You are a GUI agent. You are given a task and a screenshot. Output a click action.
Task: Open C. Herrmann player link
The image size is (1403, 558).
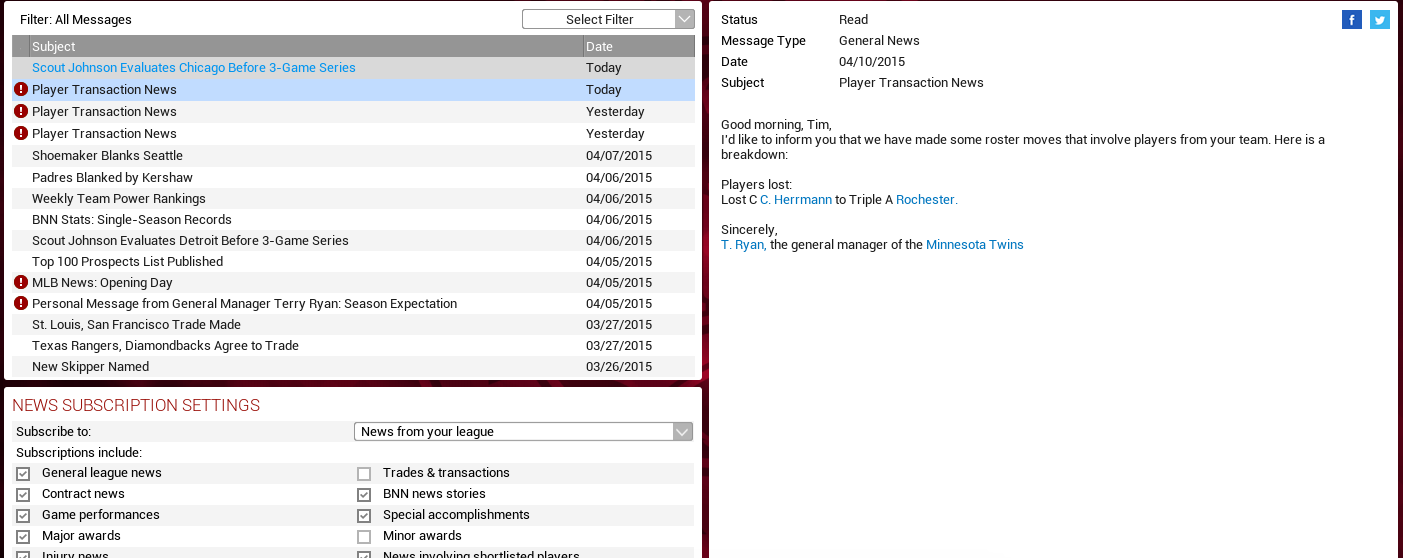796,200
